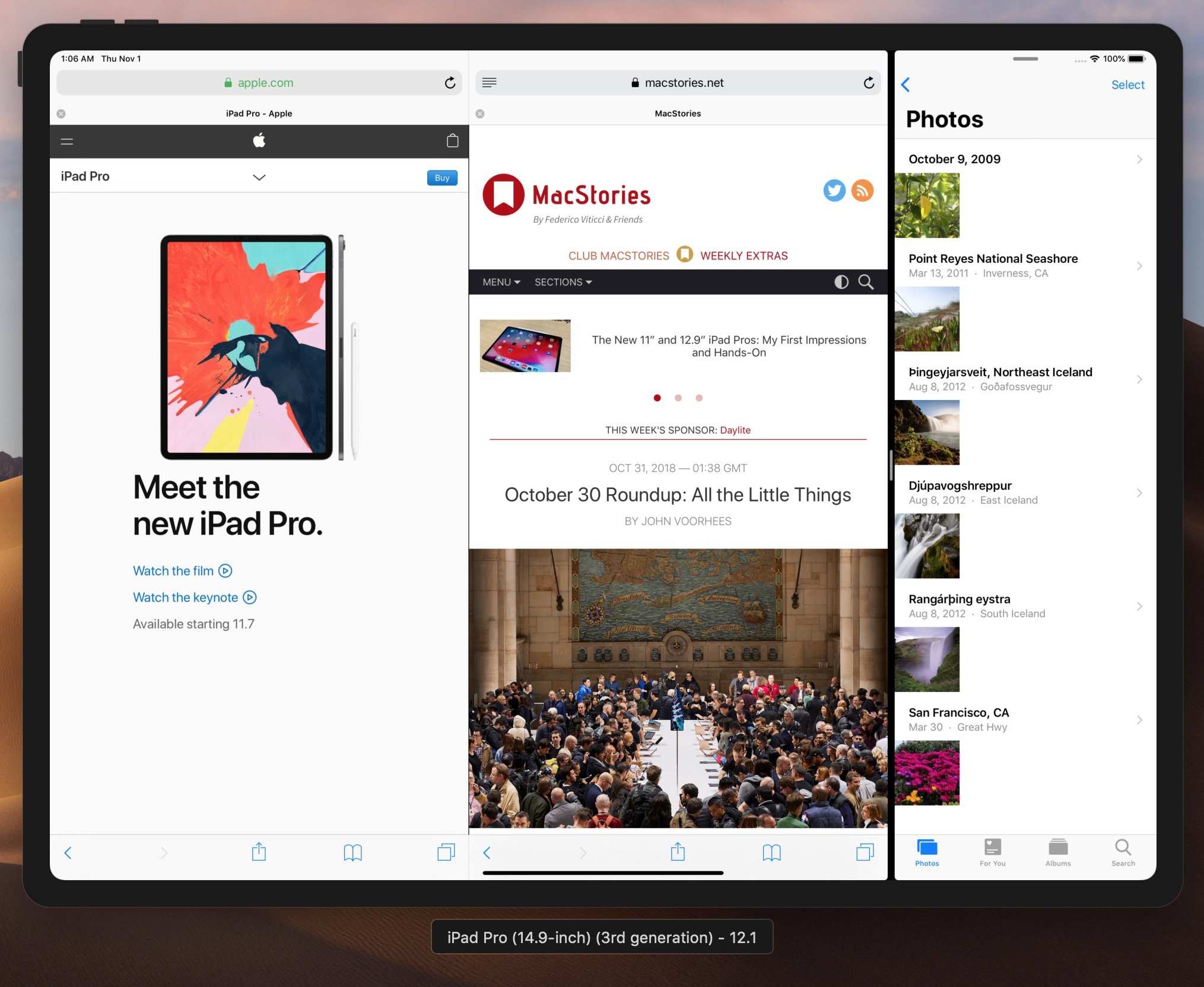This screenshot has width=1204, height=987.
Task: Open bookmarks in the MacStories pane
Action: pyautogui.click(x=771, y=853)
